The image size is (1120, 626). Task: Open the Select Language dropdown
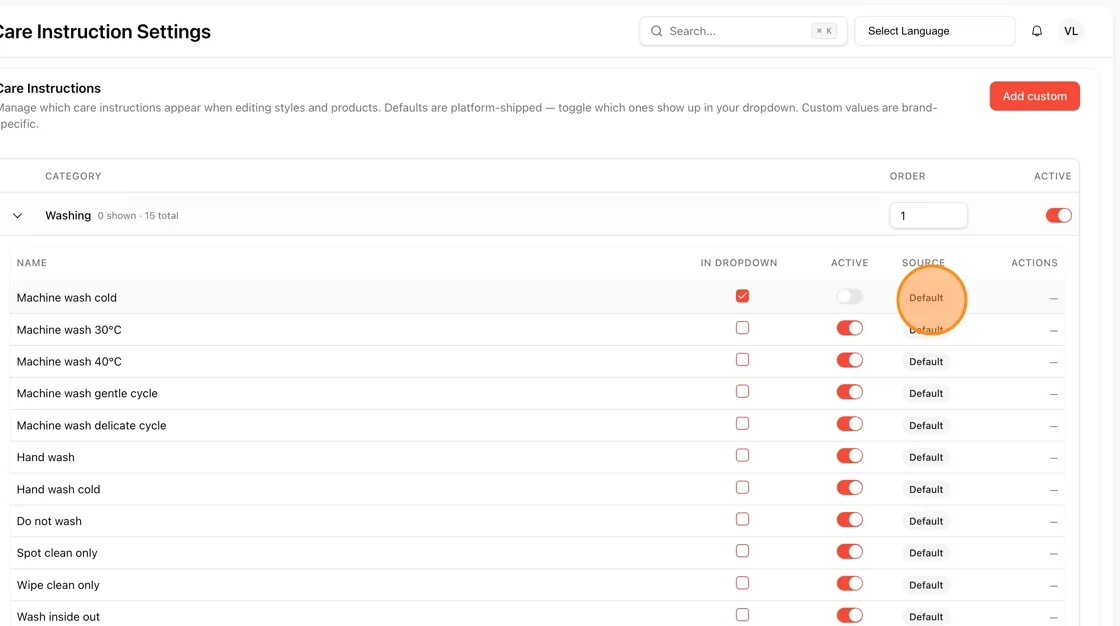tap(934, 31)
